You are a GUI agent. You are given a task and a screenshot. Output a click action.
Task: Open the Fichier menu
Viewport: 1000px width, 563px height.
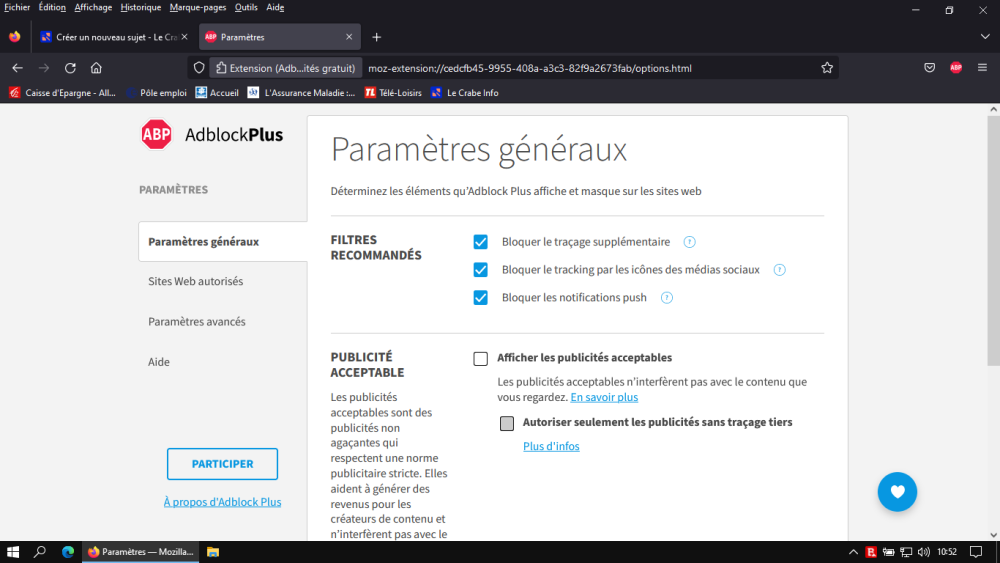pyautogui.click(x=17, y=8)
